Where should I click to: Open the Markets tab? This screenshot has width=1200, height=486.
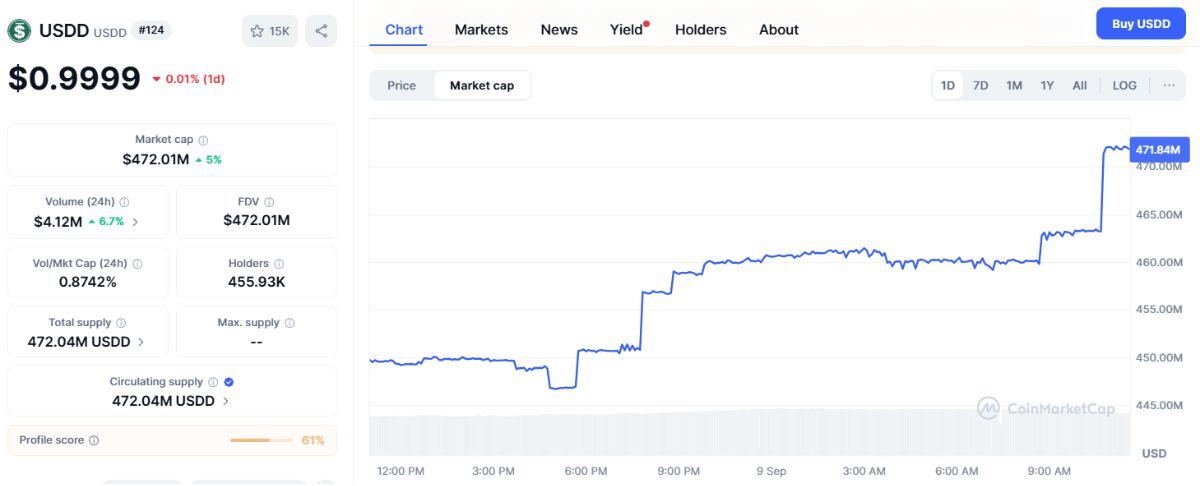[x=481, y=29]
